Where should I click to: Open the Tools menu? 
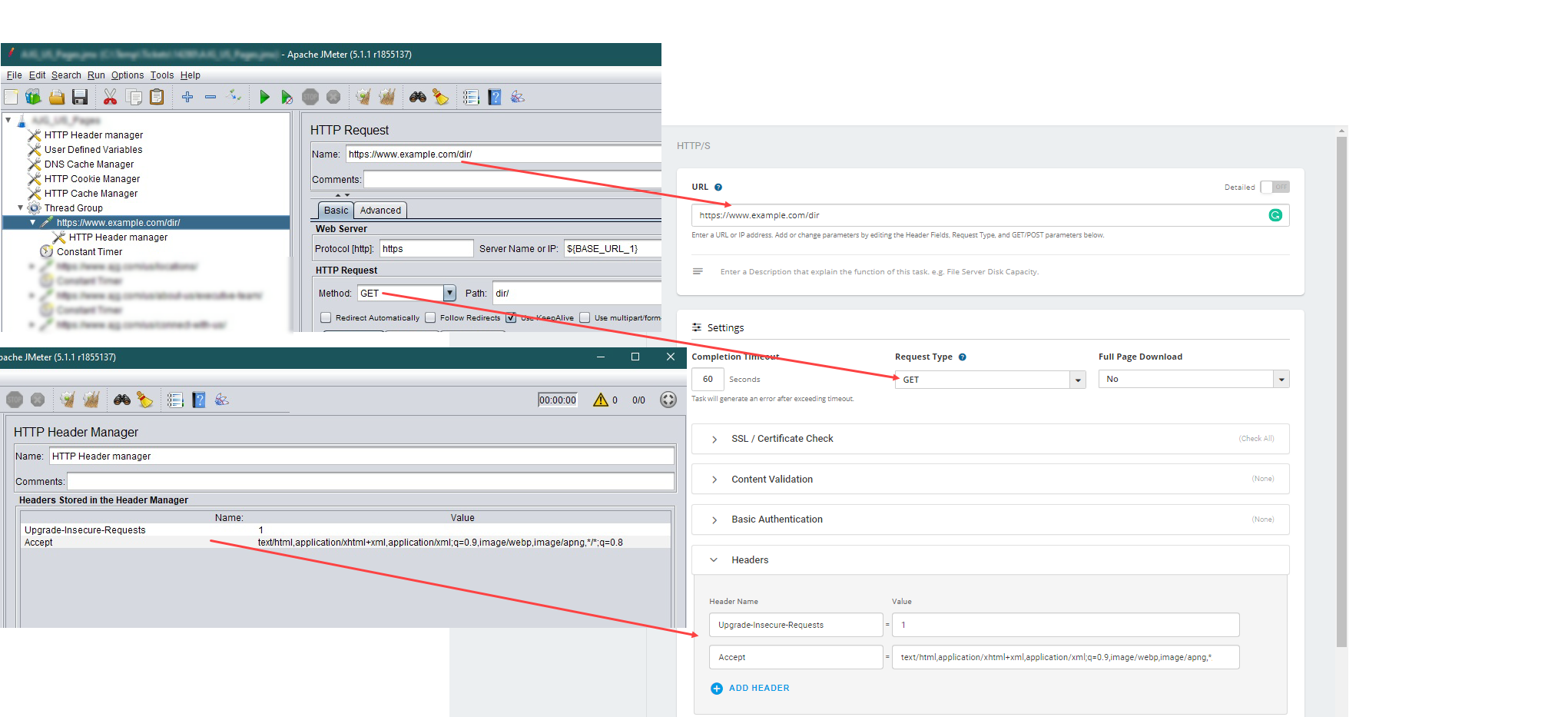coord(162,75)
